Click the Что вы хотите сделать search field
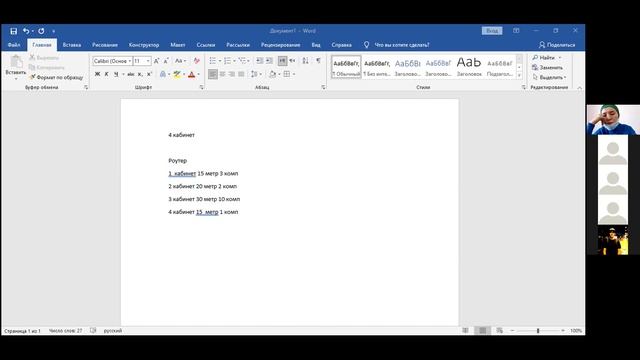Viewport: 640px width, 360px height. (402, 45)
